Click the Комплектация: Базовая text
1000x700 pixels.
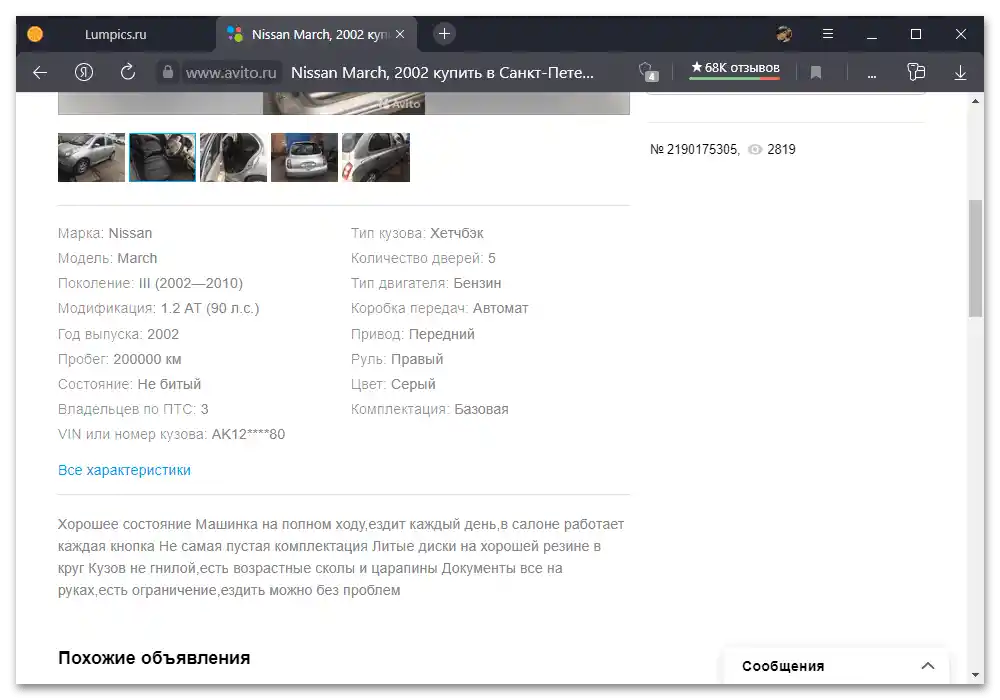coord(430,409)
